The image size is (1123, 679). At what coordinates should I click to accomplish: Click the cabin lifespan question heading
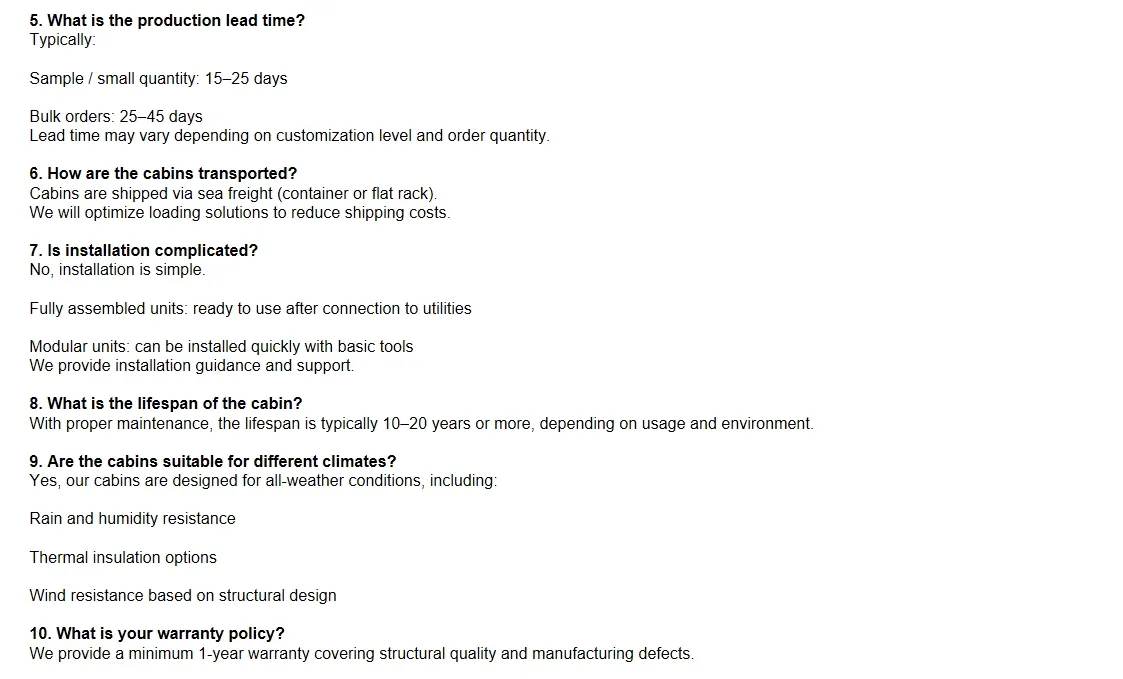[165, 403]
